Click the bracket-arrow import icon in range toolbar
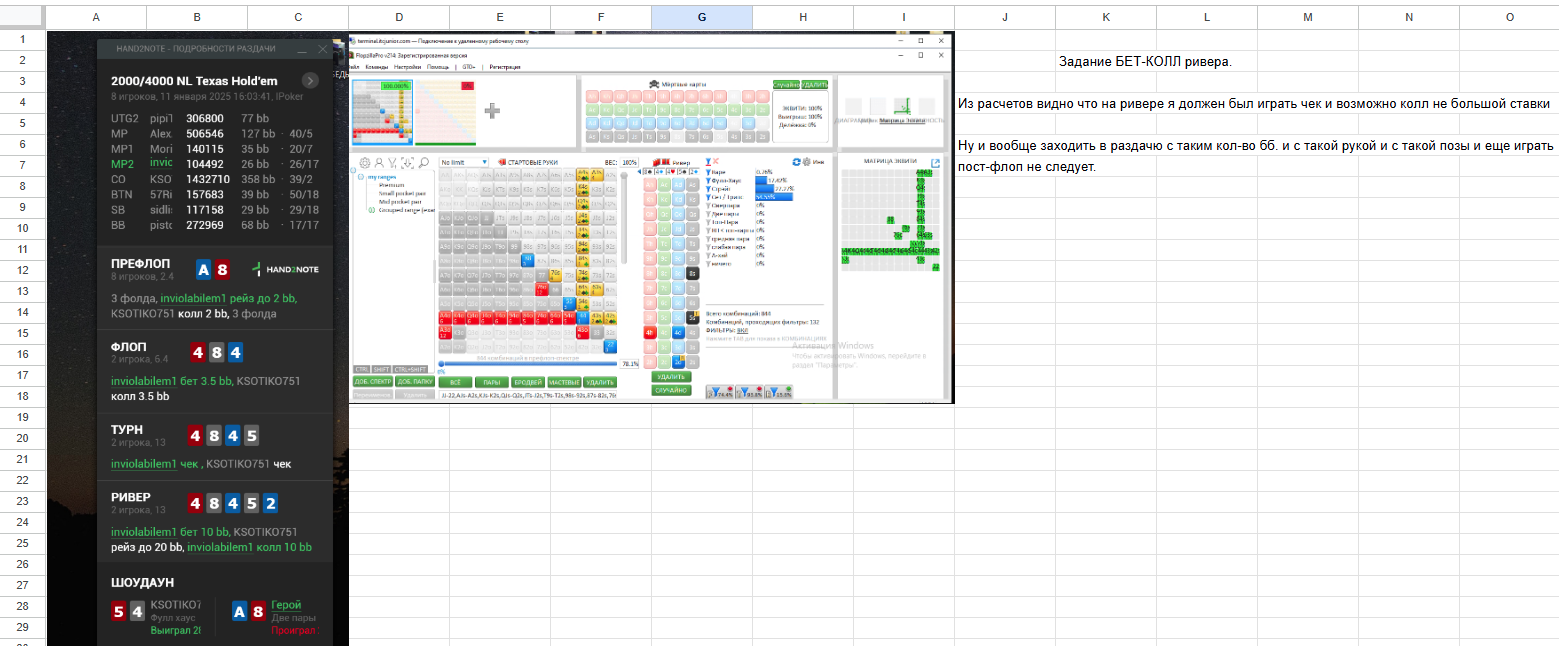Image resolution: width=1559 pixels, height=646 pixels. click(x=407, y=163)
